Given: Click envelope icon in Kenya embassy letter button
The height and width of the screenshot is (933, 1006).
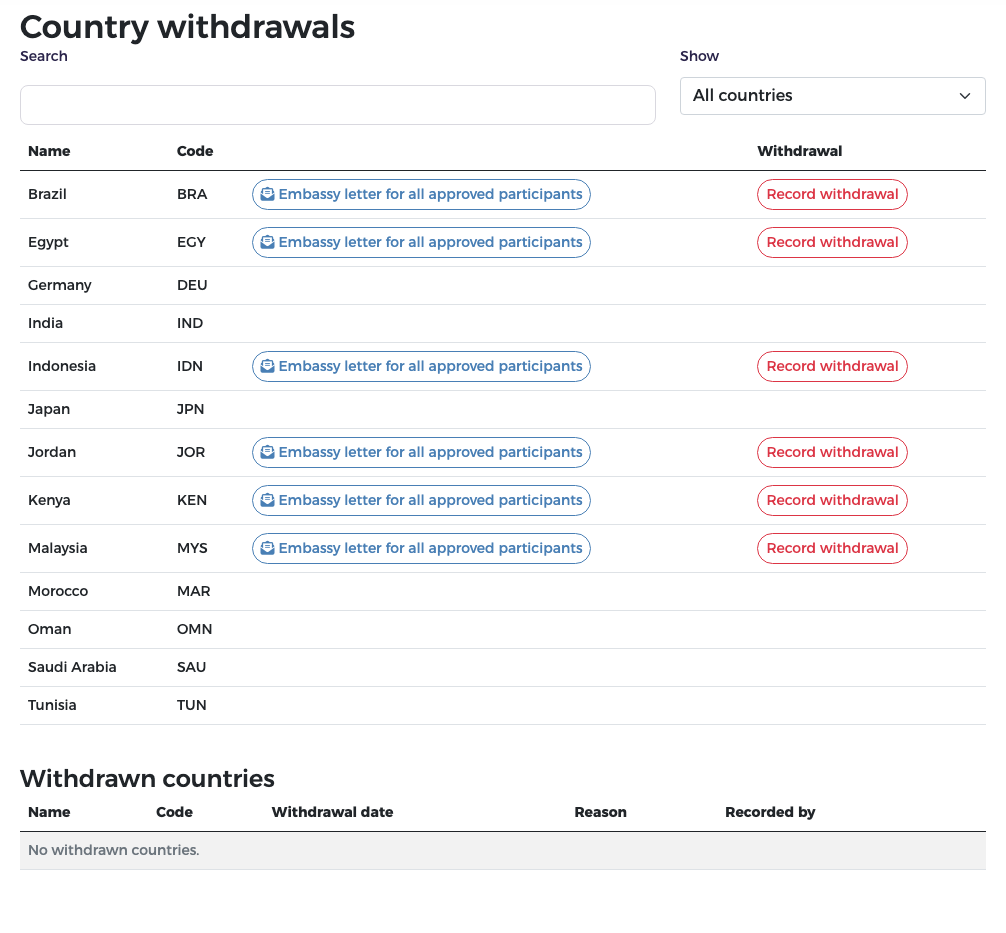Looking at the screenshot, I should (x=268, y=501).
